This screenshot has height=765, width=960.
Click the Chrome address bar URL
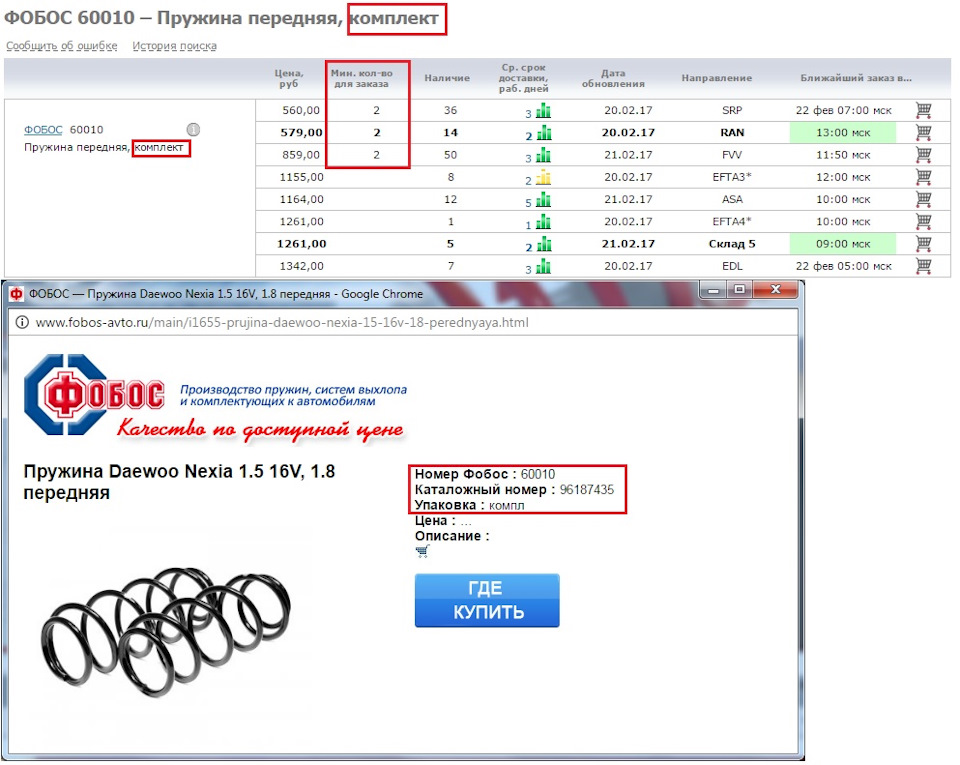[282, 323]
